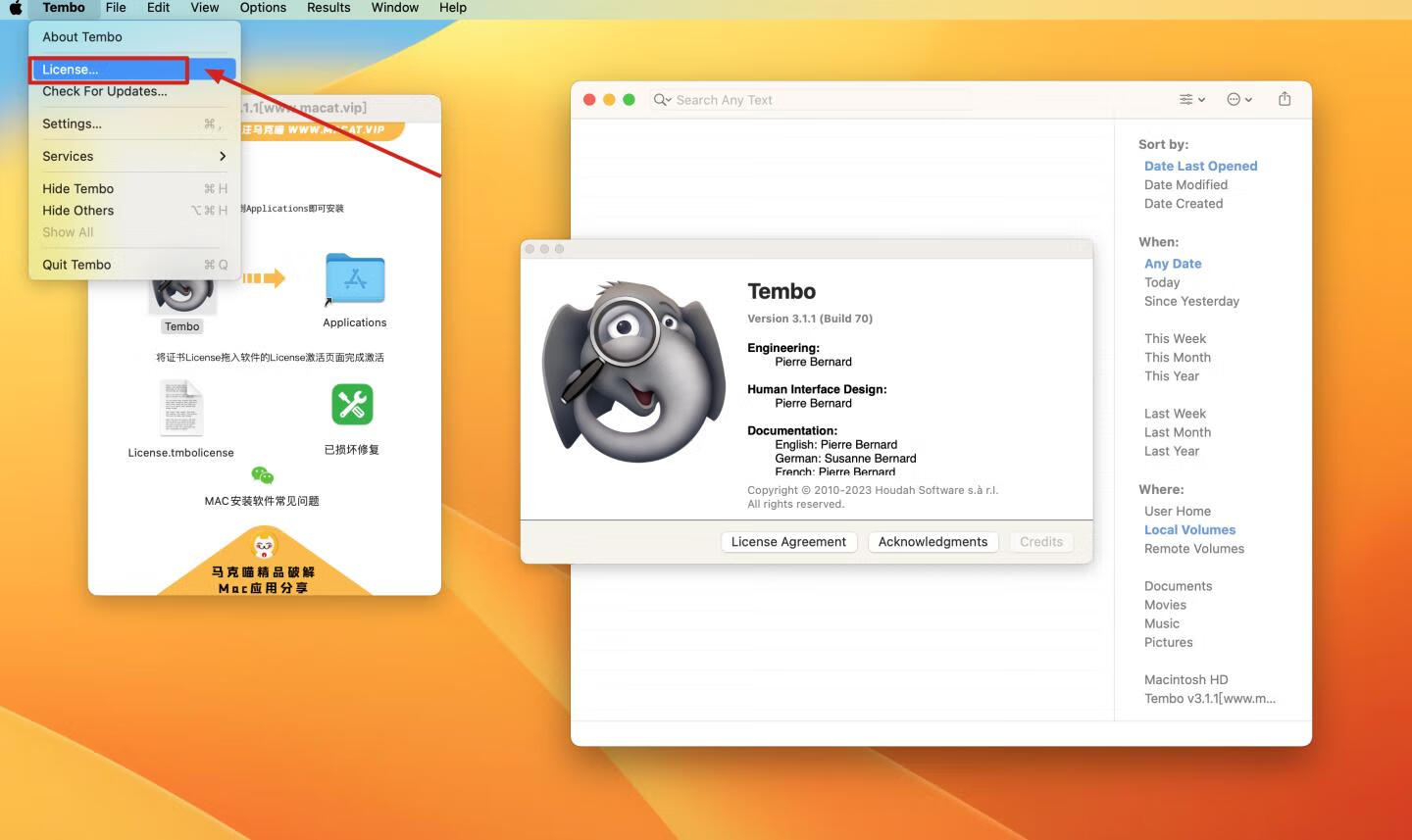
Task: Select This Year filter
Action: [1172, 376]
